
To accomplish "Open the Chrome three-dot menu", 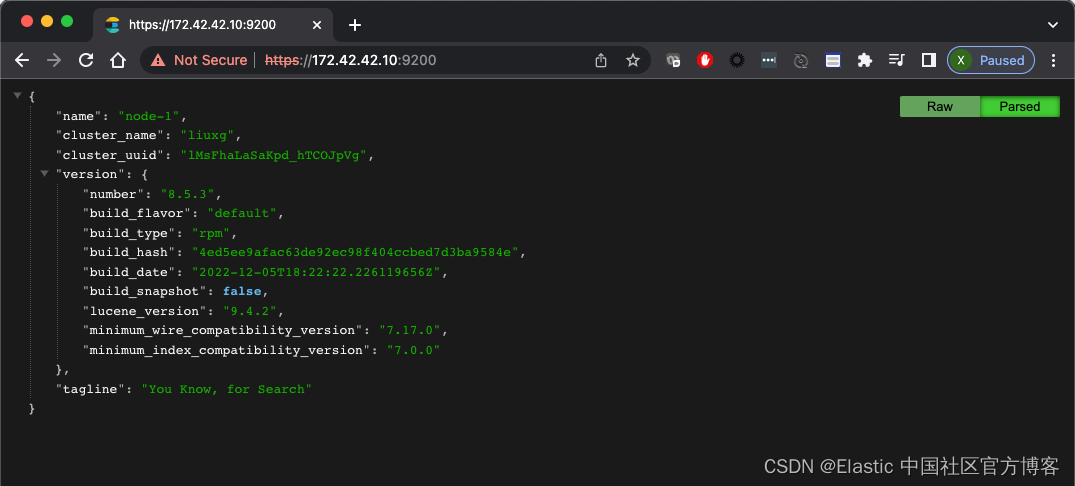I will (1053, 60).
